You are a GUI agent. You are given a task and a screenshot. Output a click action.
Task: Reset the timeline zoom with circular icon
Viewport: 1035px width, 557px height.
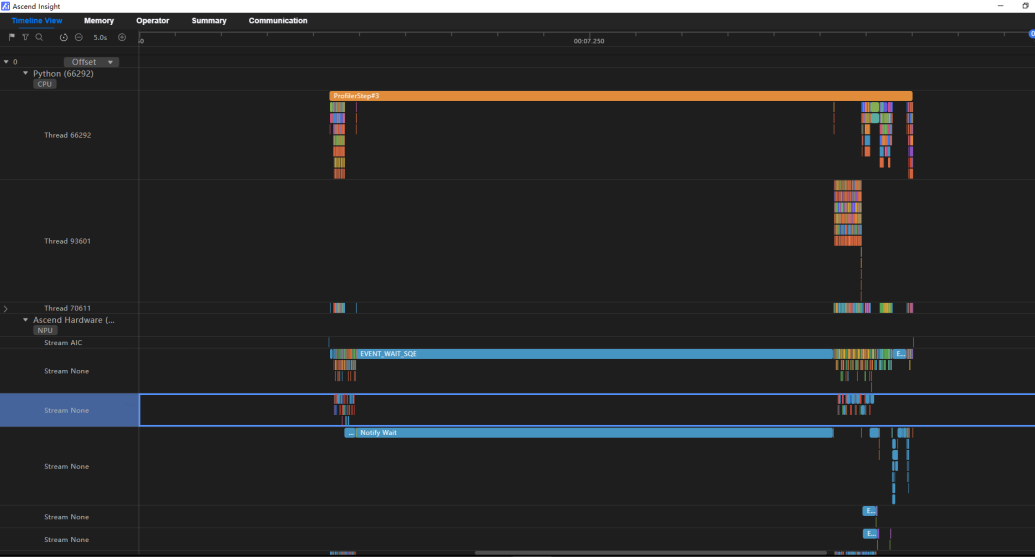coord(63,38)
